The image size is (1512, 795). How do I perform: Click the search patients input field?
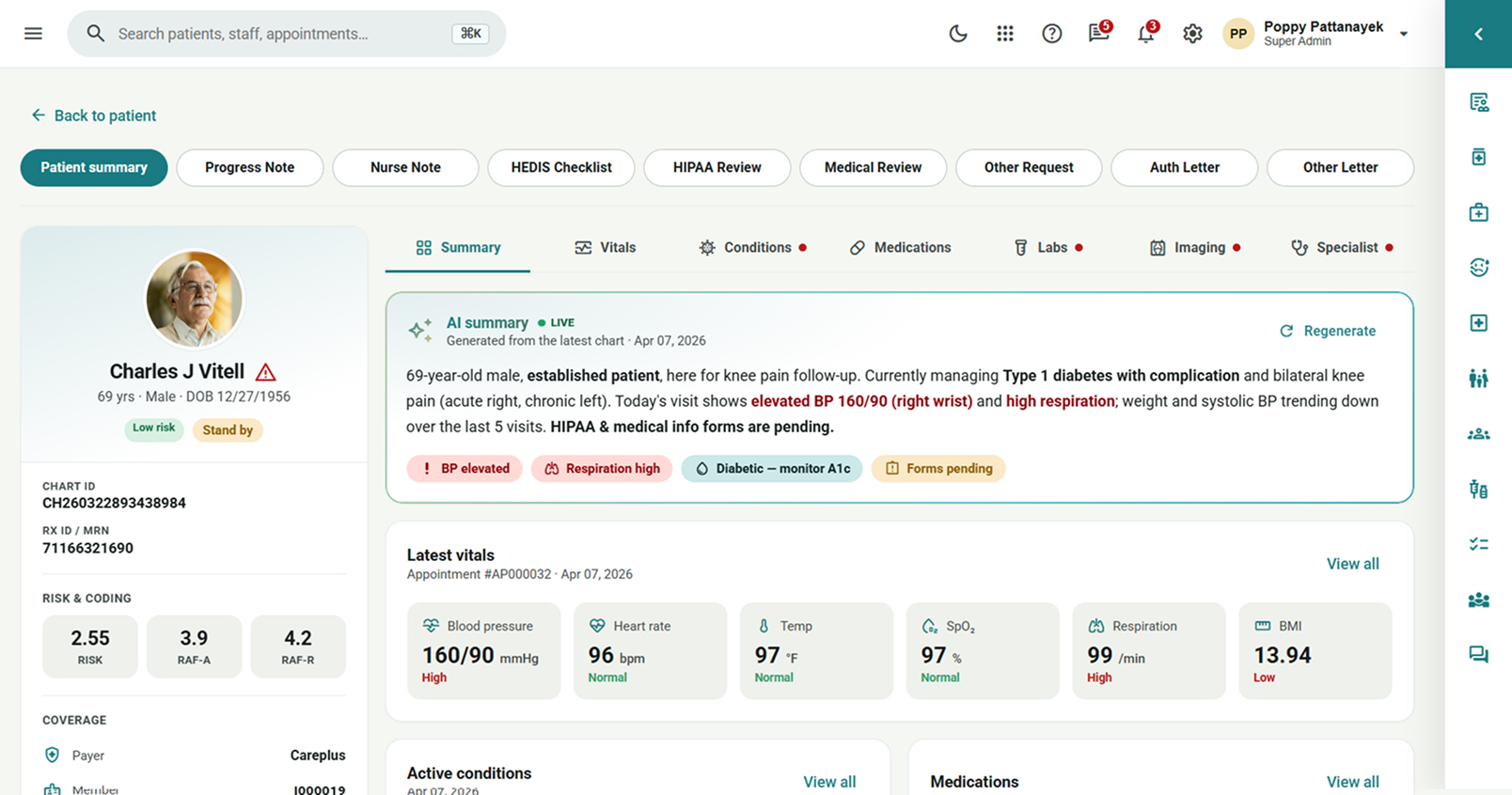click(x=287, y=34)
